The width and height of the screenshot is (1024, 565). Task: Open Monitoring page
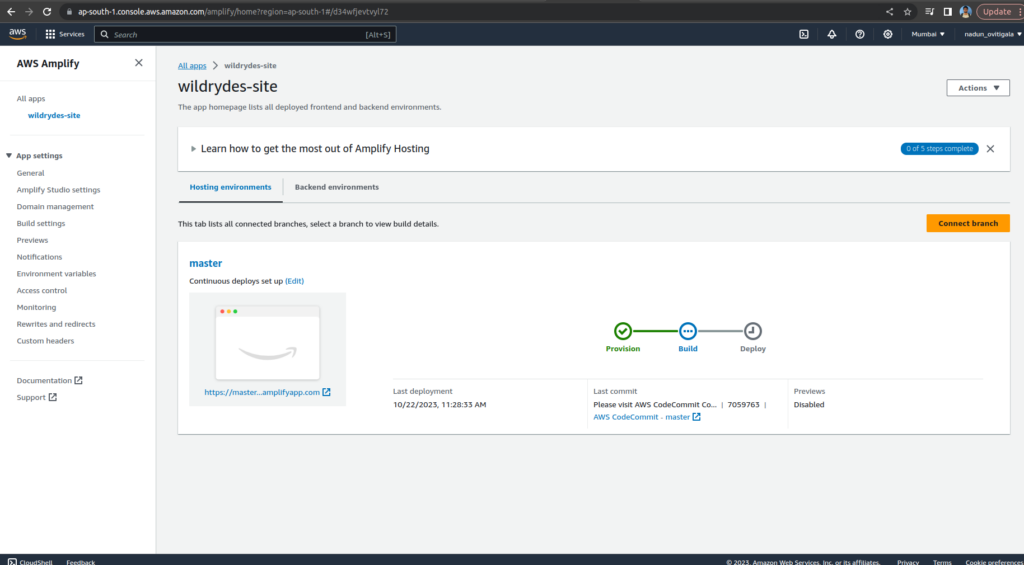coord(36,308)
